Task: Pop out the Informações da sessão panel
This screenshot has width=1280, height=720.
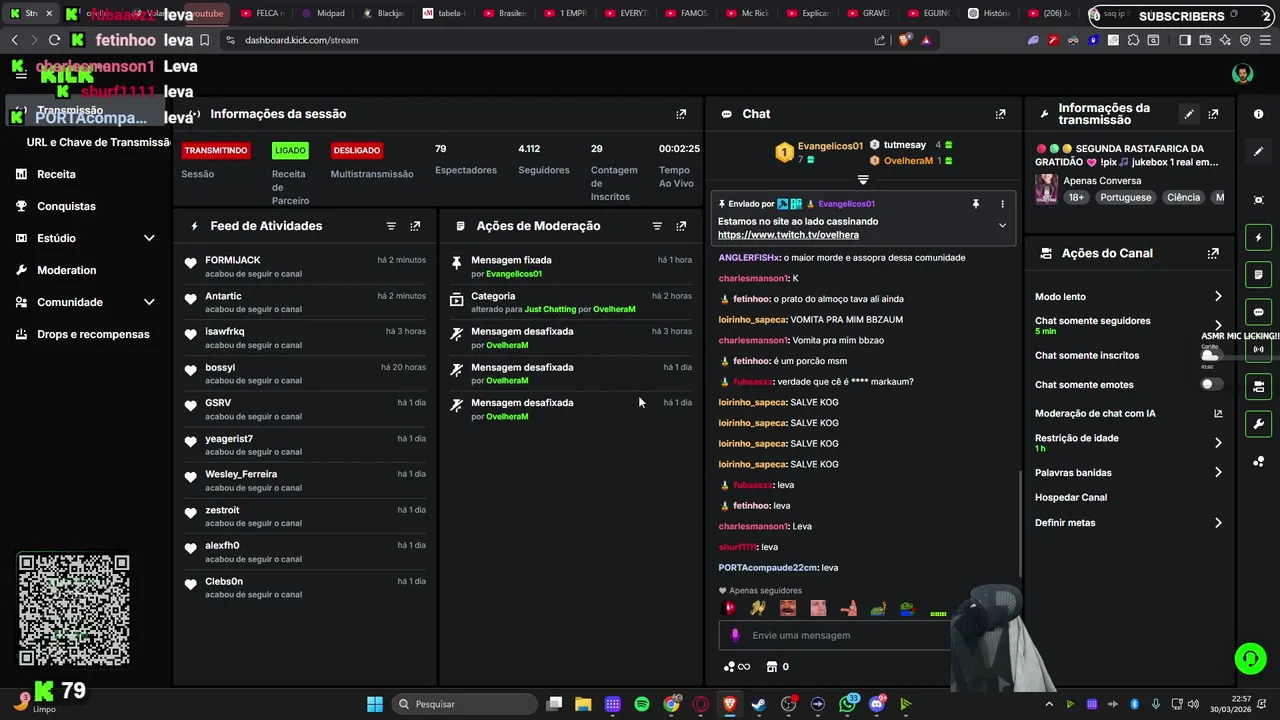Action: 681,114
